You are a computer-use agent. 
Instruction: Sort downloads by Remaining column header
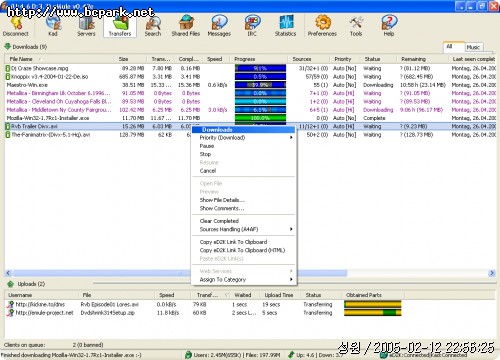pos(422,59)
